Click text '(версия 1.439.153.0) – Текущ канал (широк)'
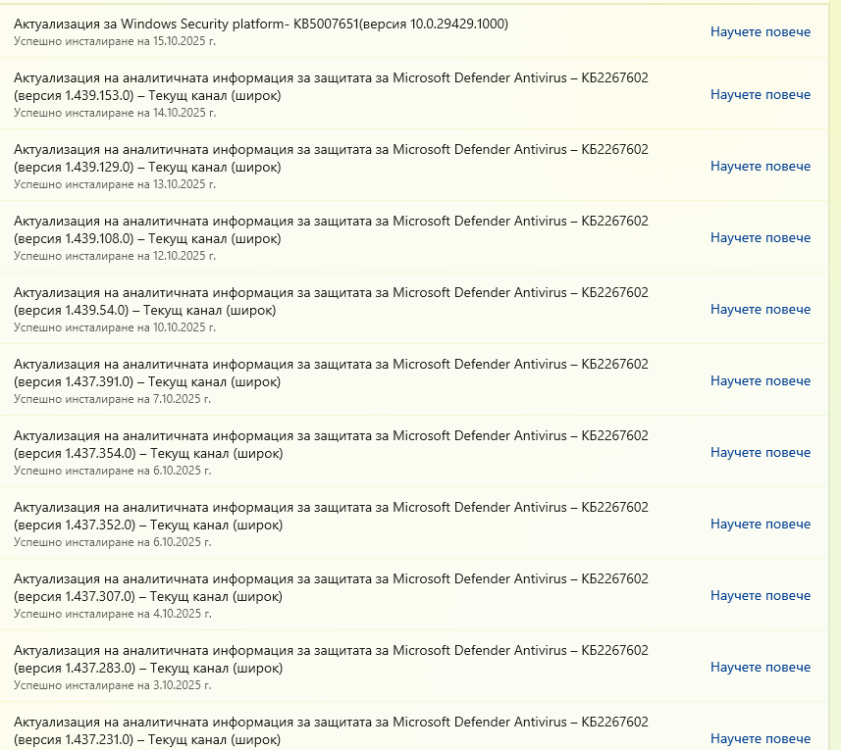 pyautogui.click(x=147, y=96)
